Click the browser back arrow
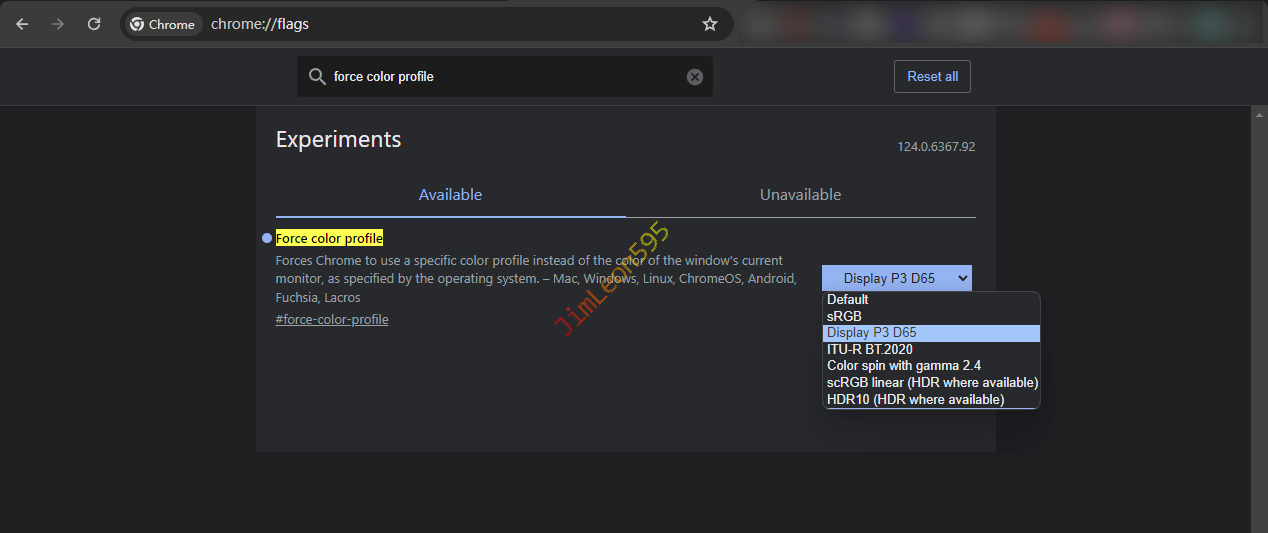The height and width of the screenshot is (533, 1268). tap(22, 24)
